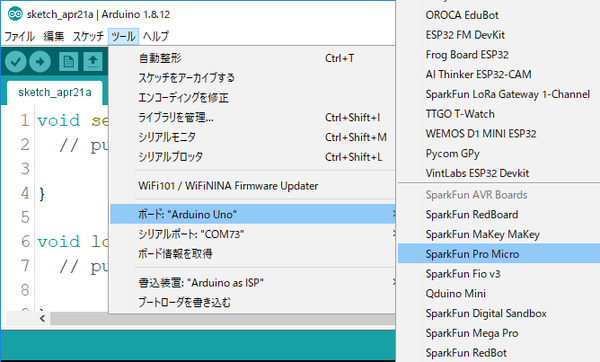Viewport: 600px width, 362px height.
Task: Select AI Thinker ESP32-CAM board
Action: click(x=499, y=75)
